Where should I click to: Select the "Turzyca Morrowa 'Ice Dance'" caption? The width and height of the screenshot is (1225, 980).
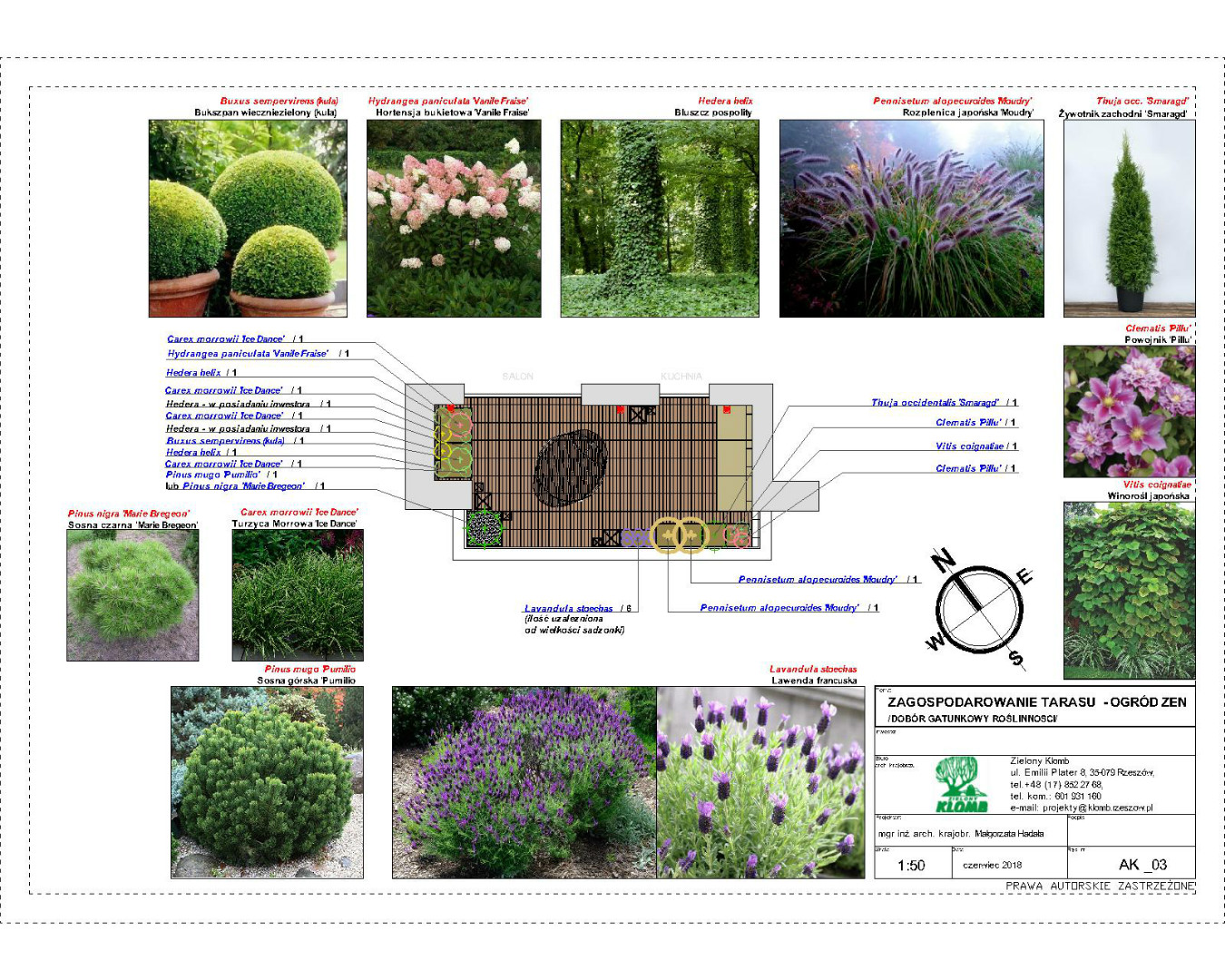tap(294, 524)
